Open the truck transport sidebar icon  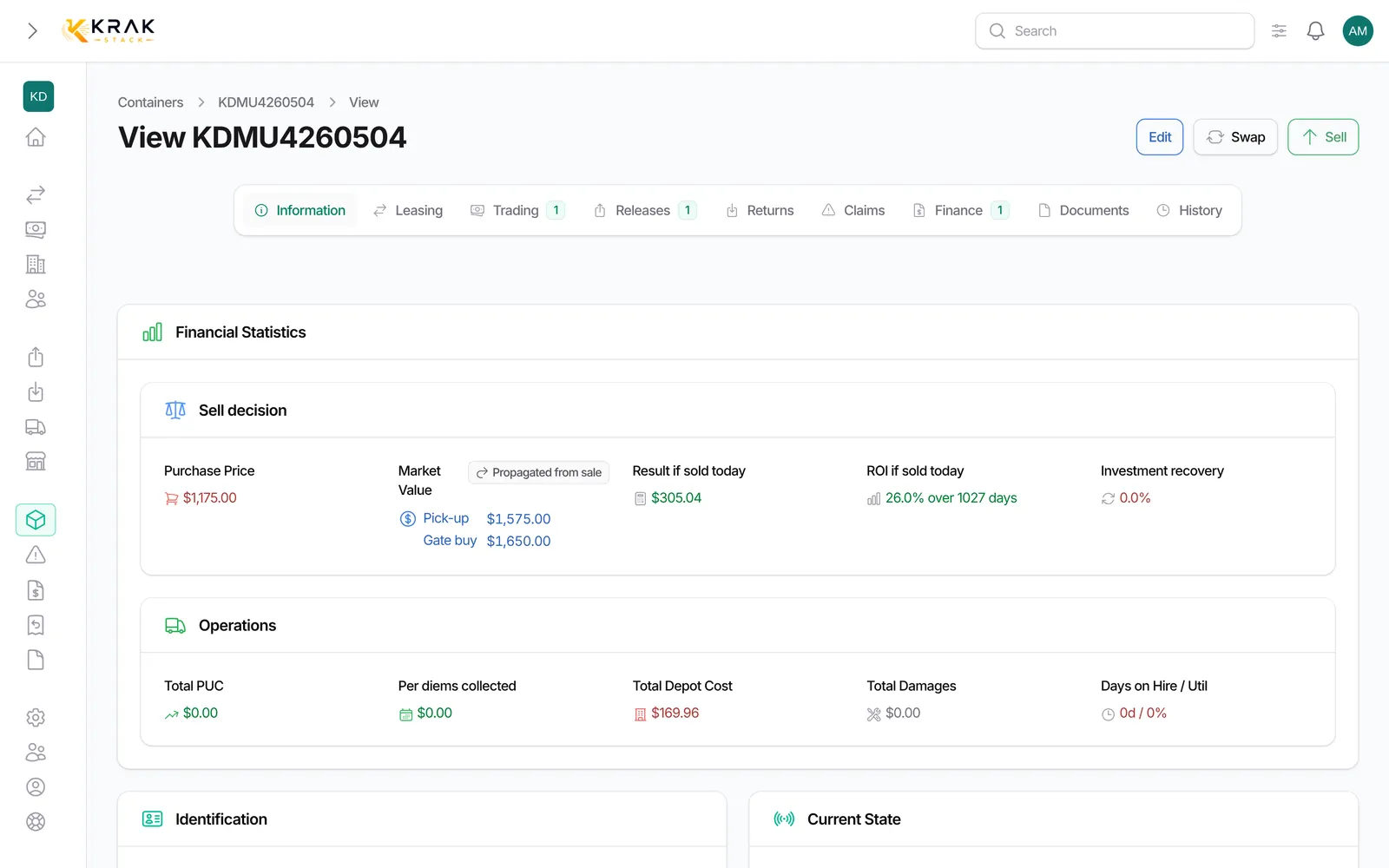click(x=36, y=426)
